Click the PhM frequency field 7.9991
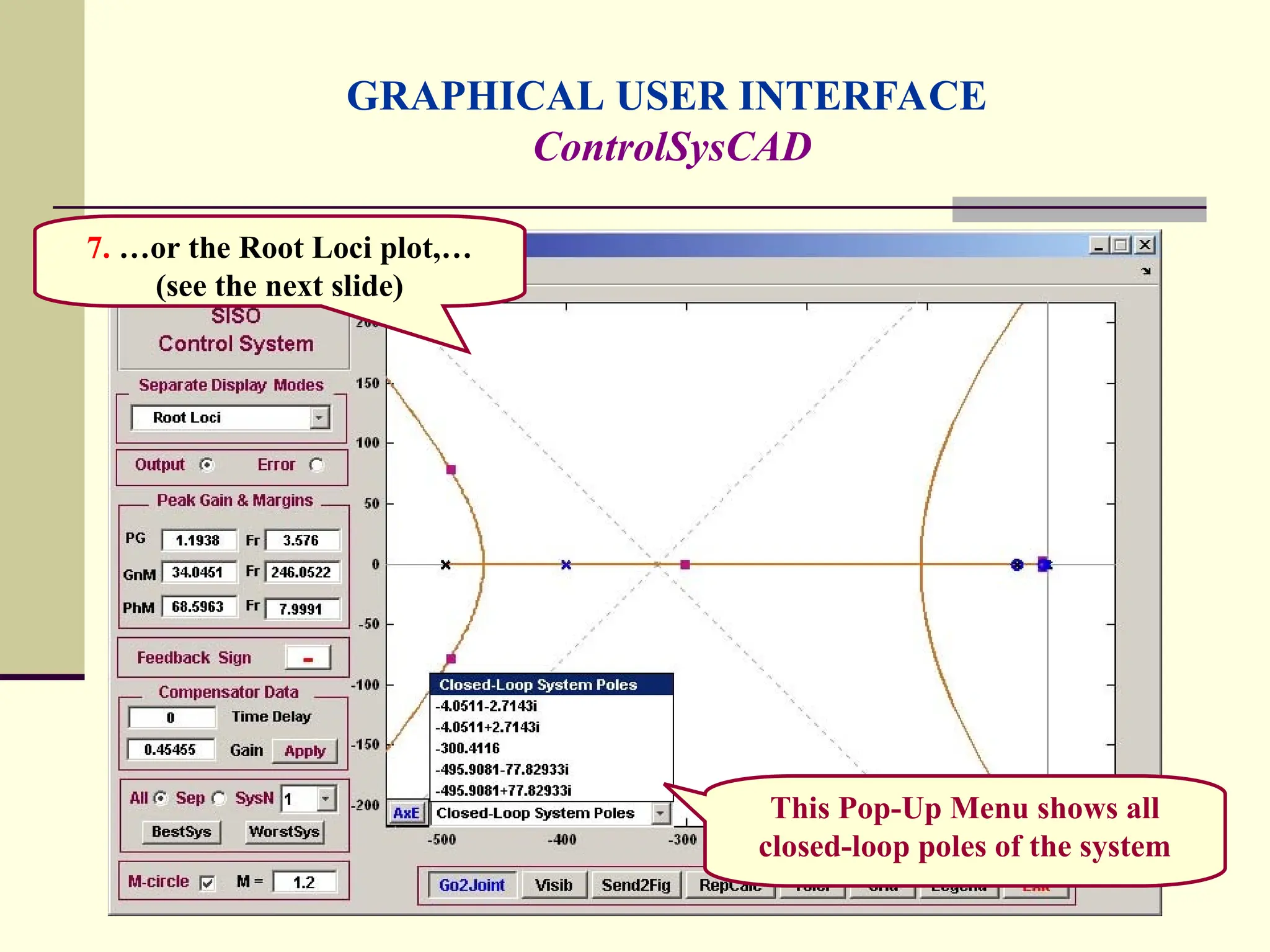The height and width of the screenshot is (952, 1270). coord(303,609)
